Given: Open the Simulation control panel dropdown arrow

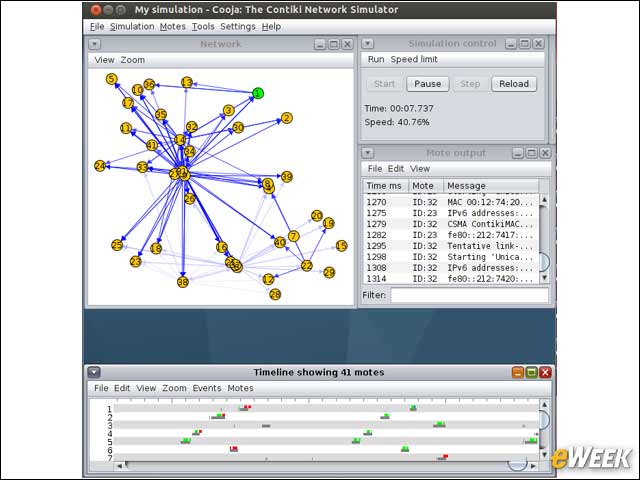Looking at the screenshot, I should [x=367, y=44].
